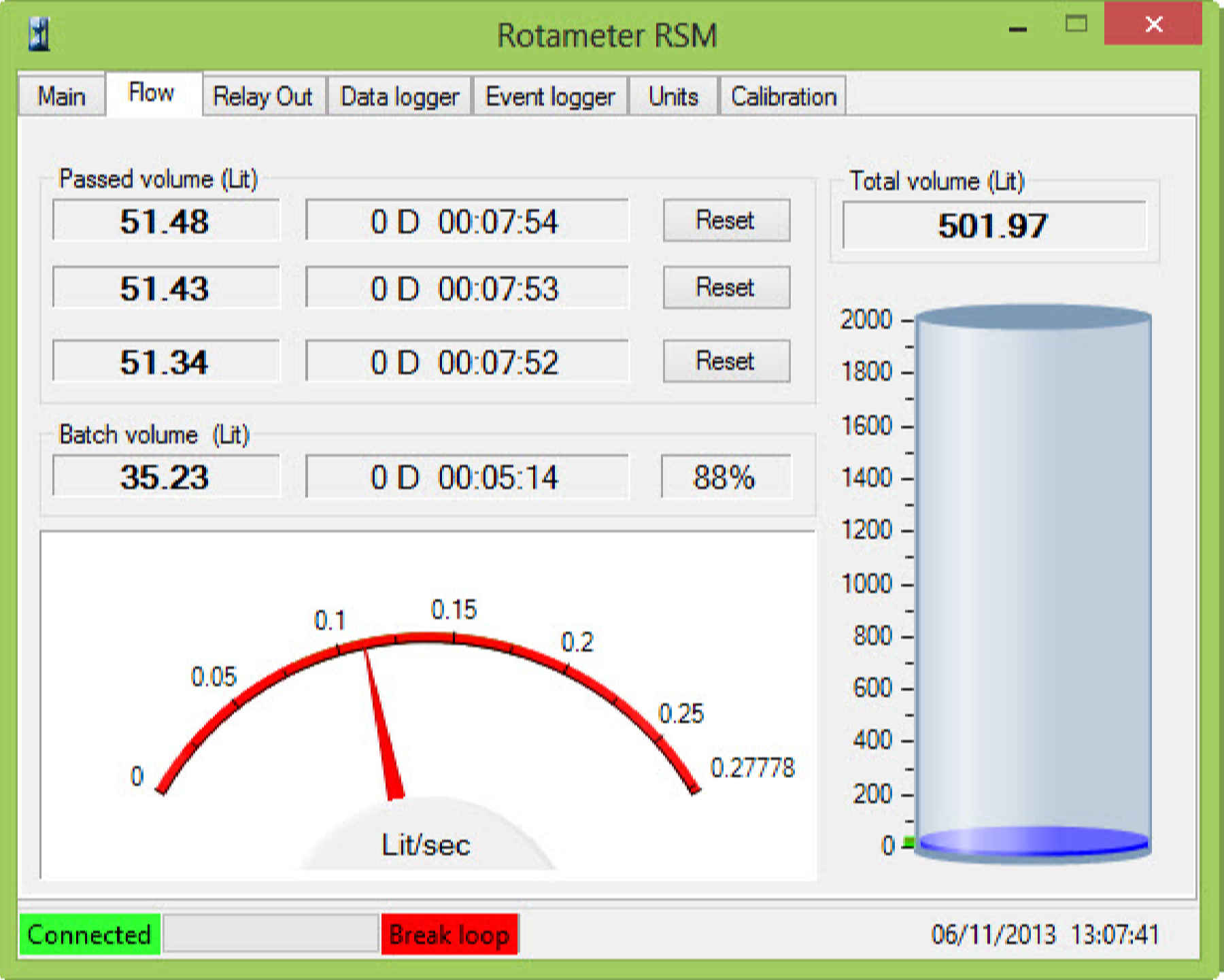Go to the Units tab
This screenshot has width=1224, height=980.
pyautogui.click(x=673, y=97)
